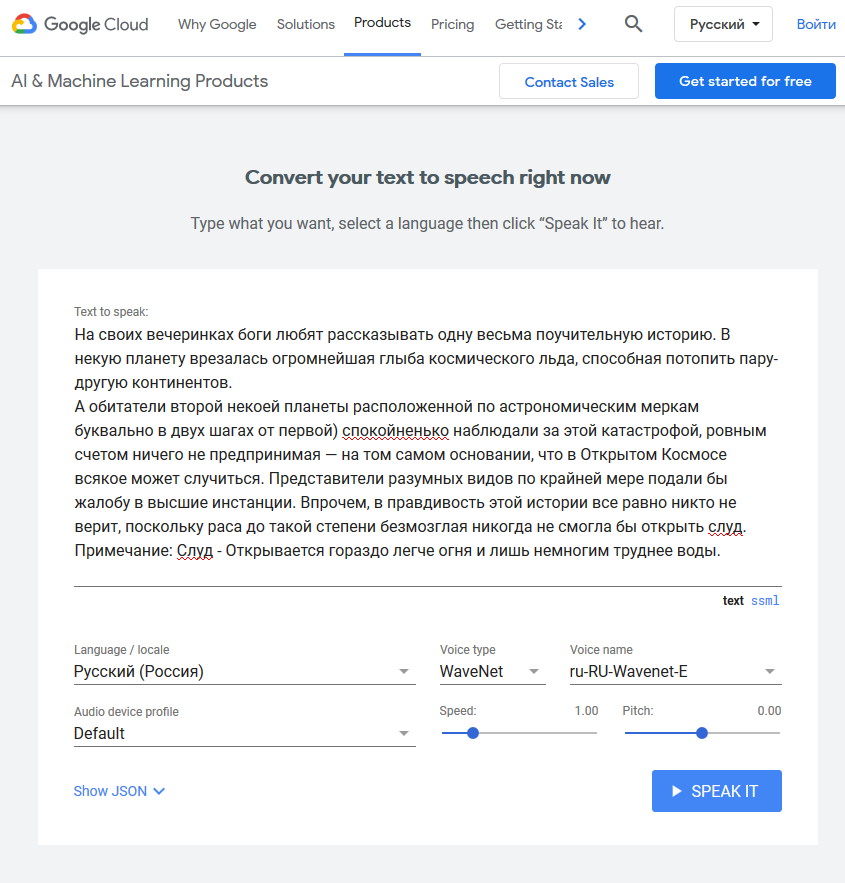Click the Google Cloud logo
This screenshot has width=845, height=883.
(80, 24)
